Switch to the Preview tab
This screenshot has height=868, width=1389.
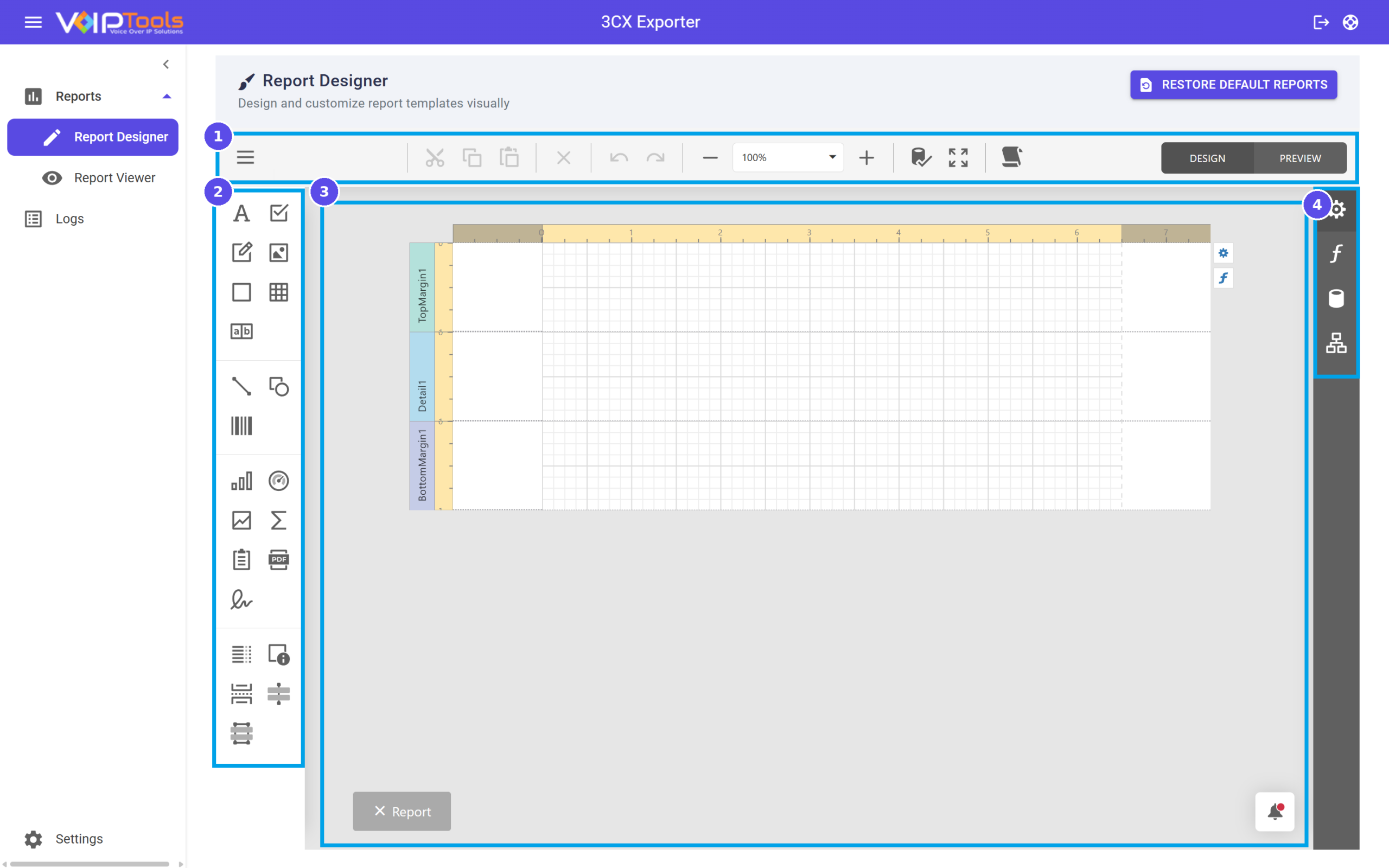pos(1300,158)
